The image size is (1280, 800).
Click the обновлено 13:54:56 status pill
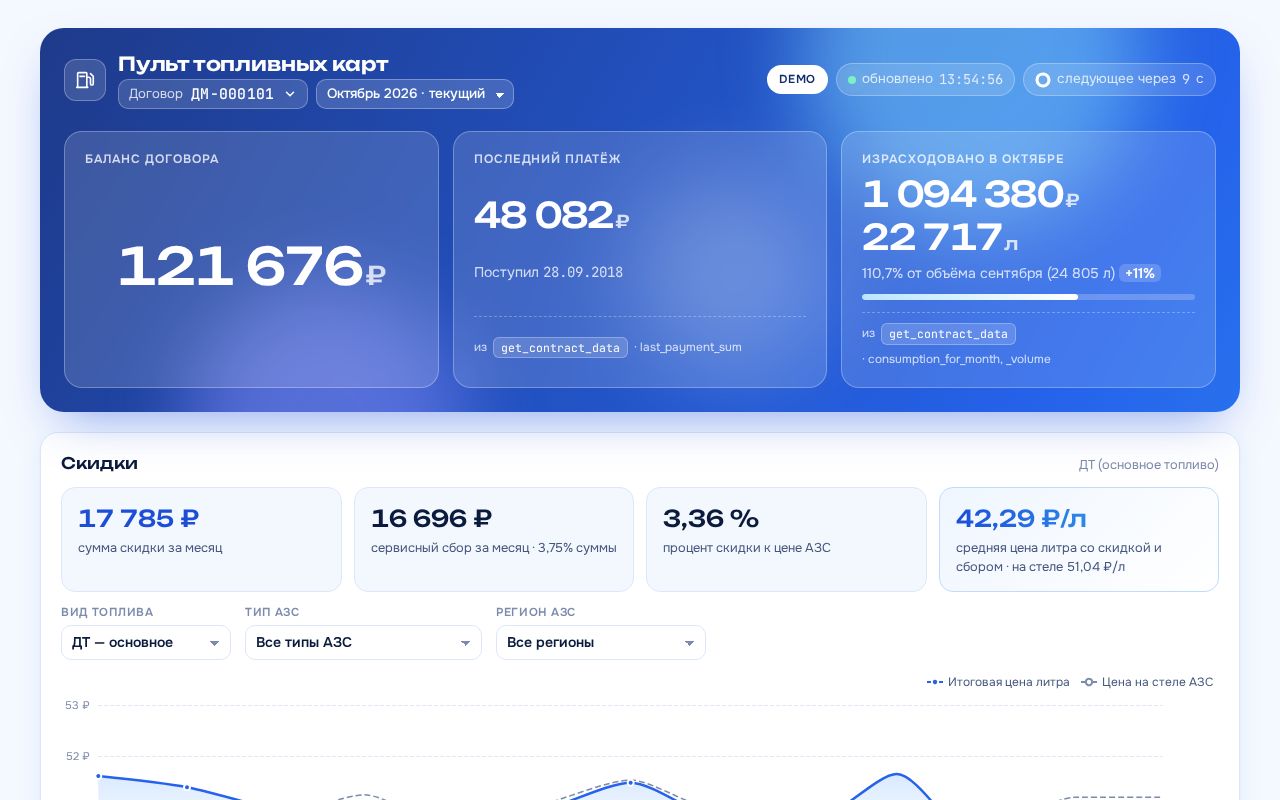[925, 79]
